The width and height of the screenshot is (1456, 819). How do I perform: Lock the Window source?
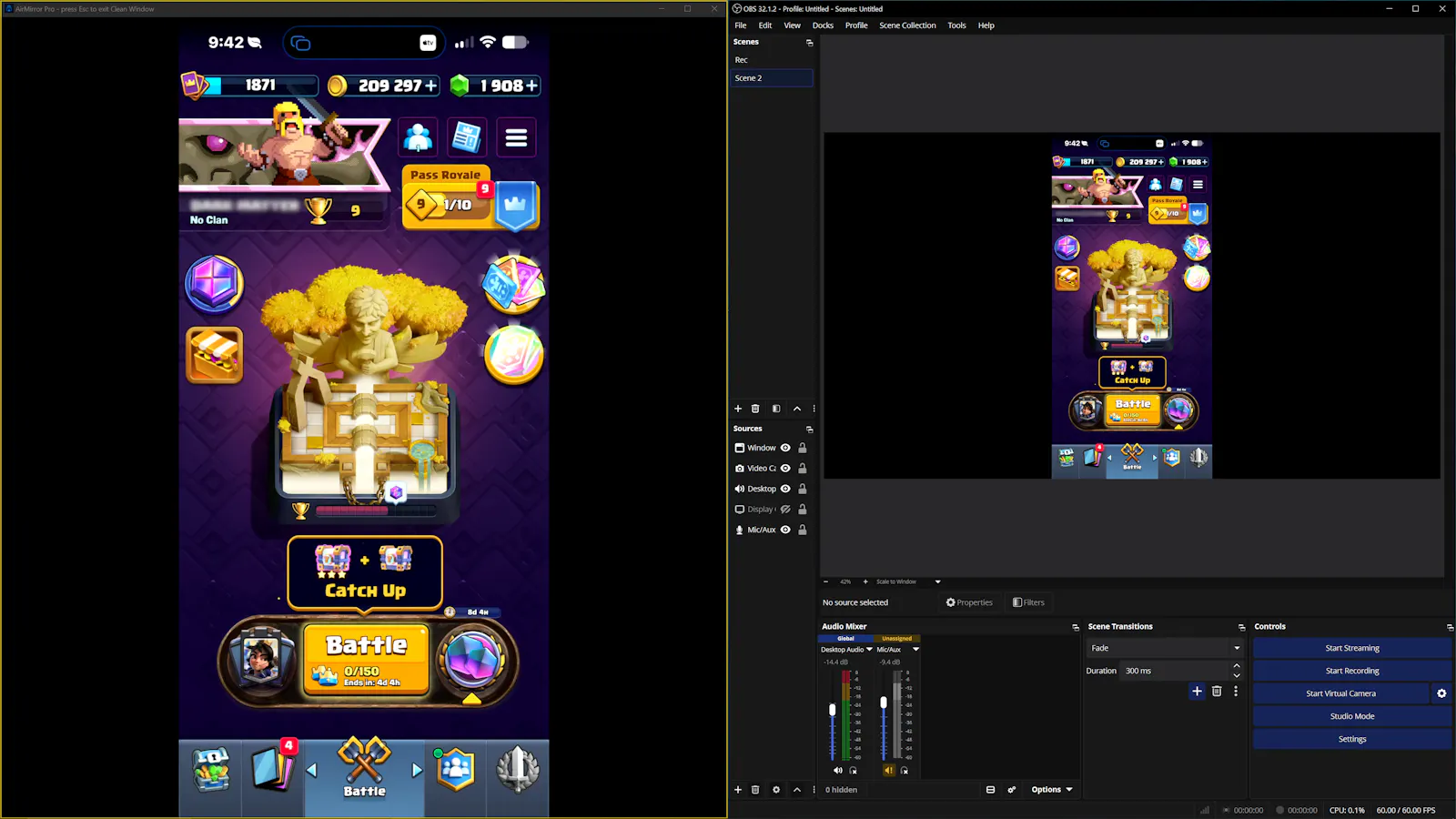tap(803, 448)
